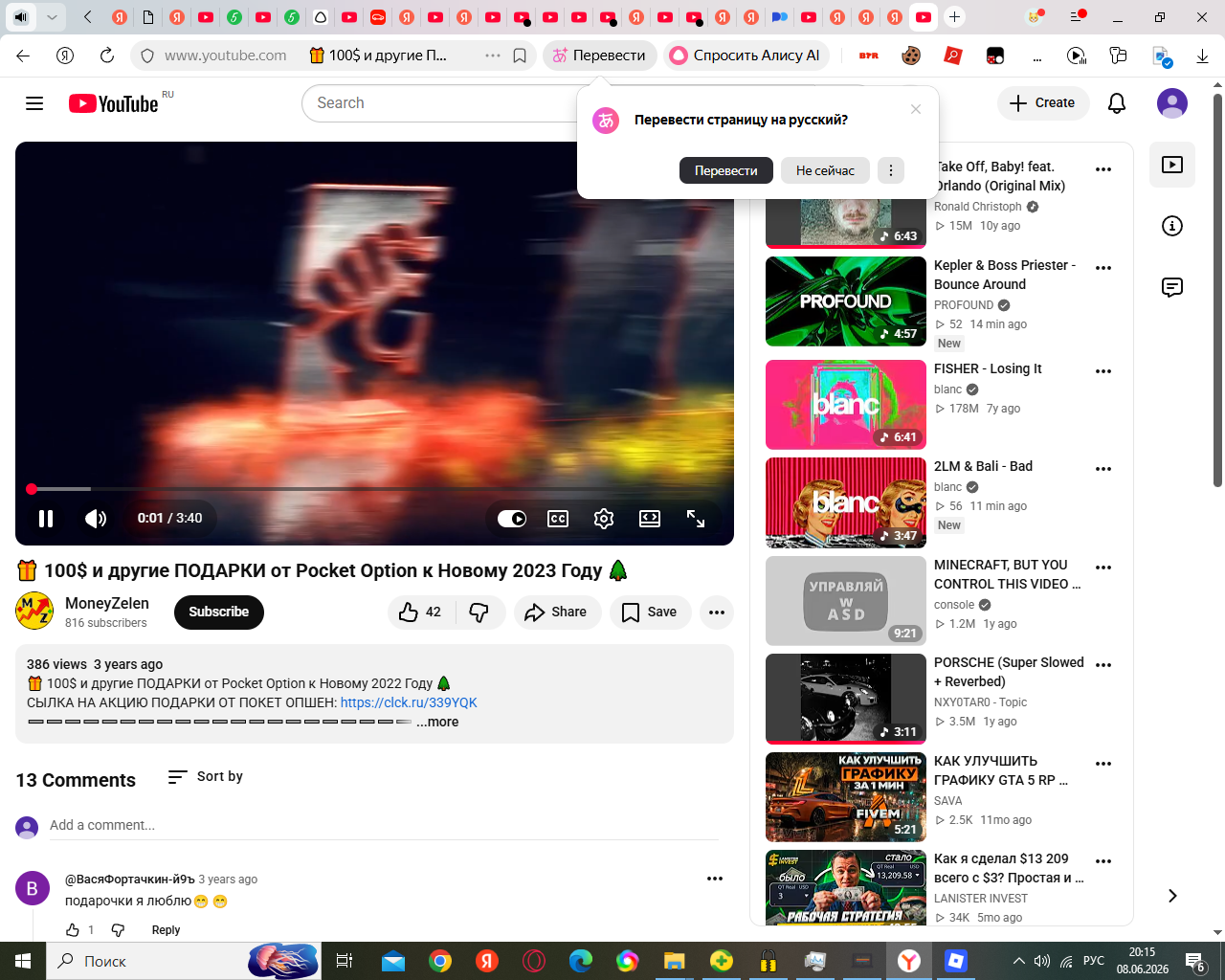Open menu for 2LM & Bali - Bad video
Viewport: 1225px width, 980px height.
(1103, 469)
